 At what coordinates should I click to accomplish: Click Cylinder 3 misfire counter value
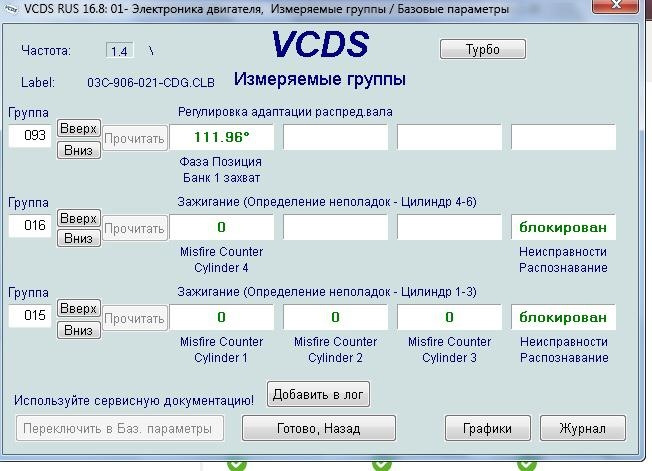pos(449,317)
